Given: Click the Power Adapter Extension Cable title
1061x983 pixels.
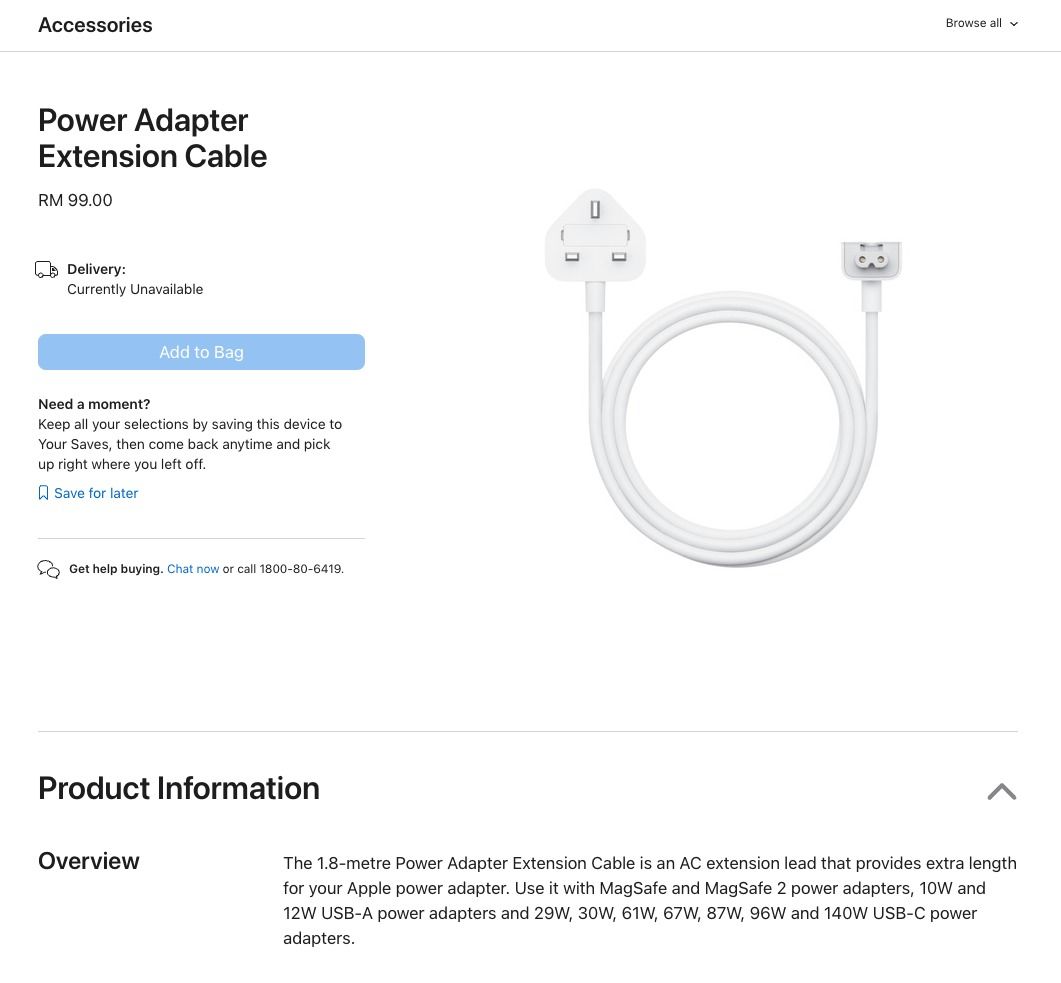Looking at the screenshot, I should click(x=152, y=138).
